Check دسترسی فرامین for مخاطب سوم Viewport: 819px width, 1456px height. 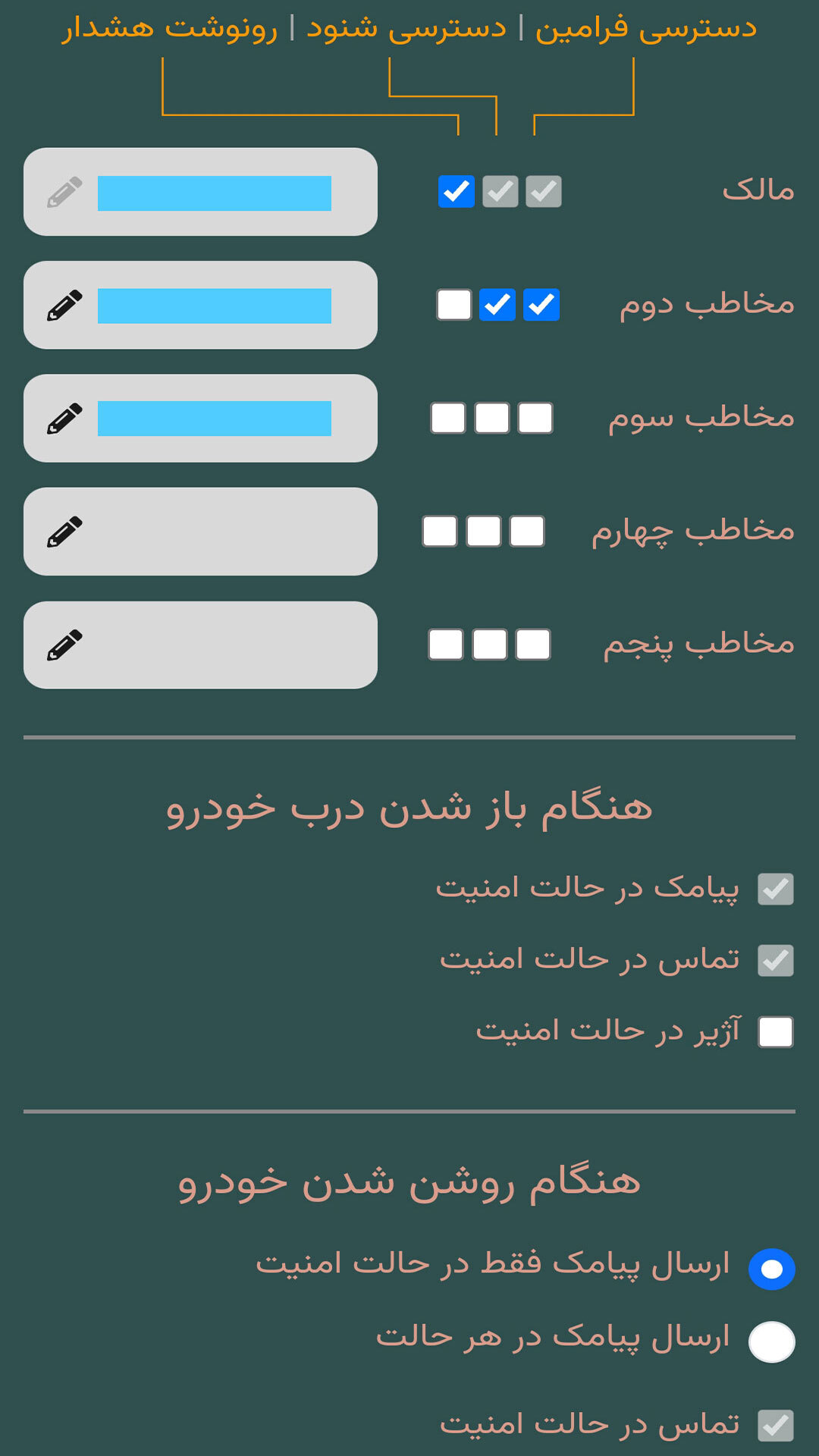535,418
